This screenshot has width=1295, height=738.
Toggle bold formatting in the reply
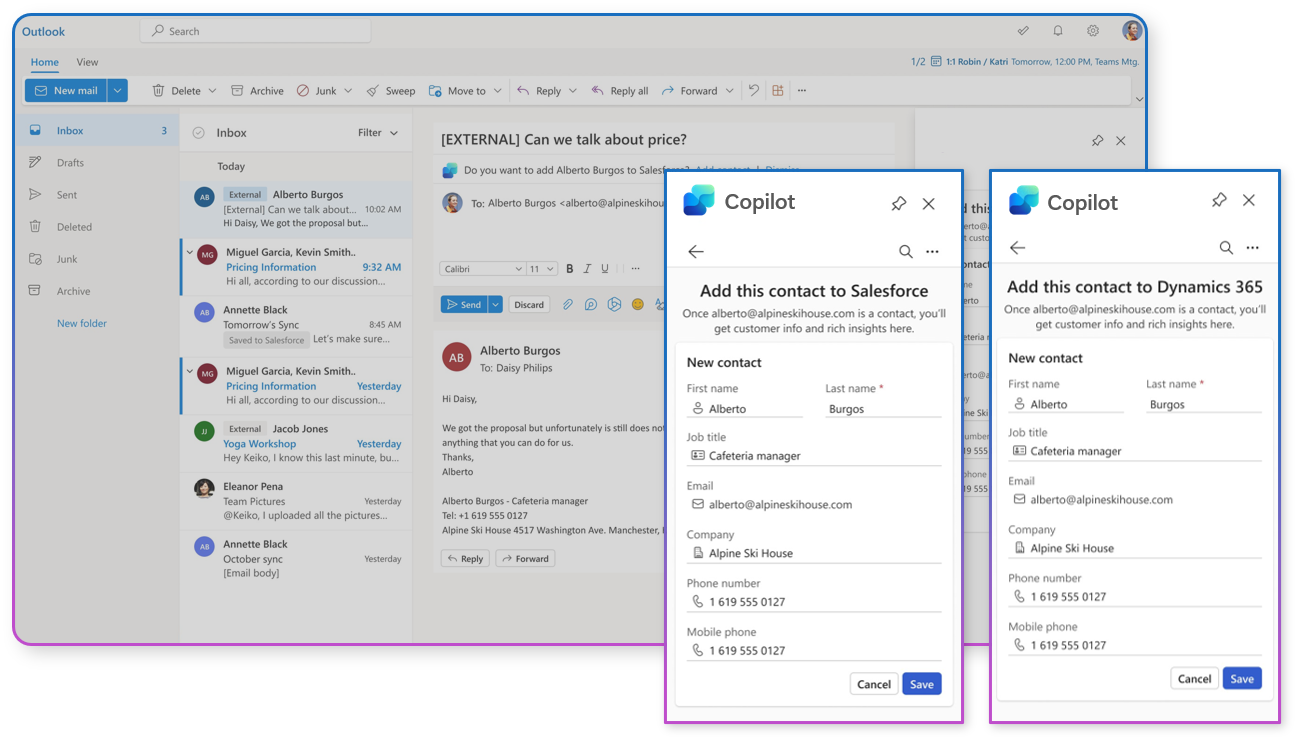[569, 268]
